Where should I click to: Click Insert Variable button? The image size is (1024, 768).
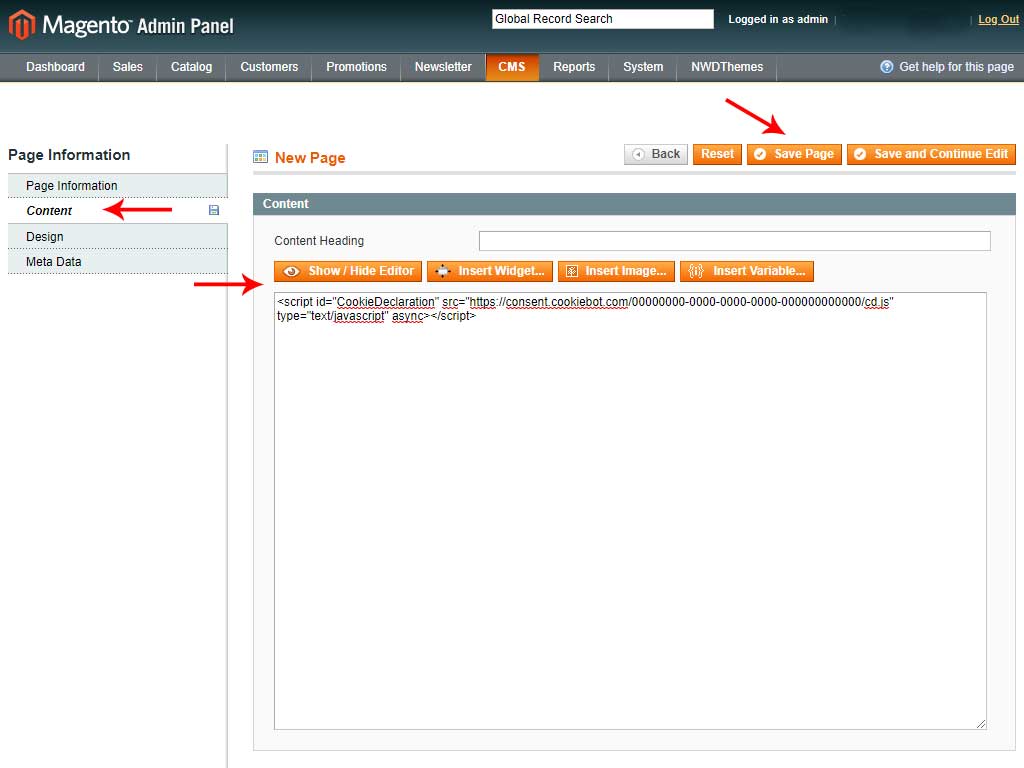746,271
